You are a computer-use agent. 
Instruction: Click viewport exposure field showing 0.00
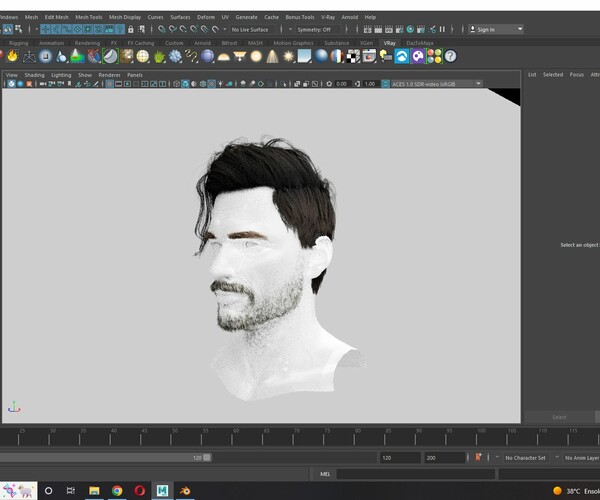(x=342, y=84)
